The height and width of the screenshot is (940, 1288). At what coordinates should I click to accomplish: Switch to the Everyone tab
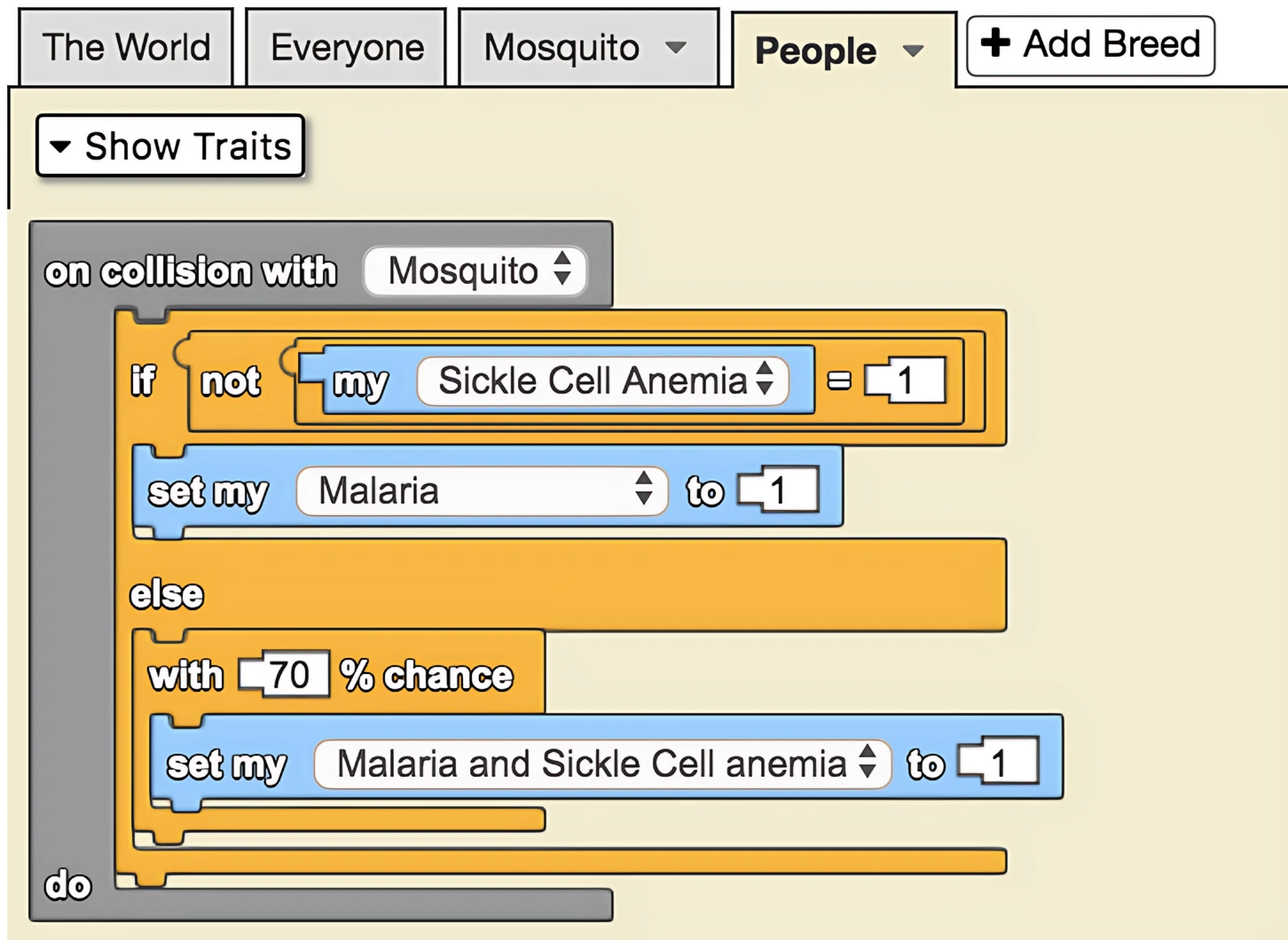pyautogui.click(x=347, y=48)
